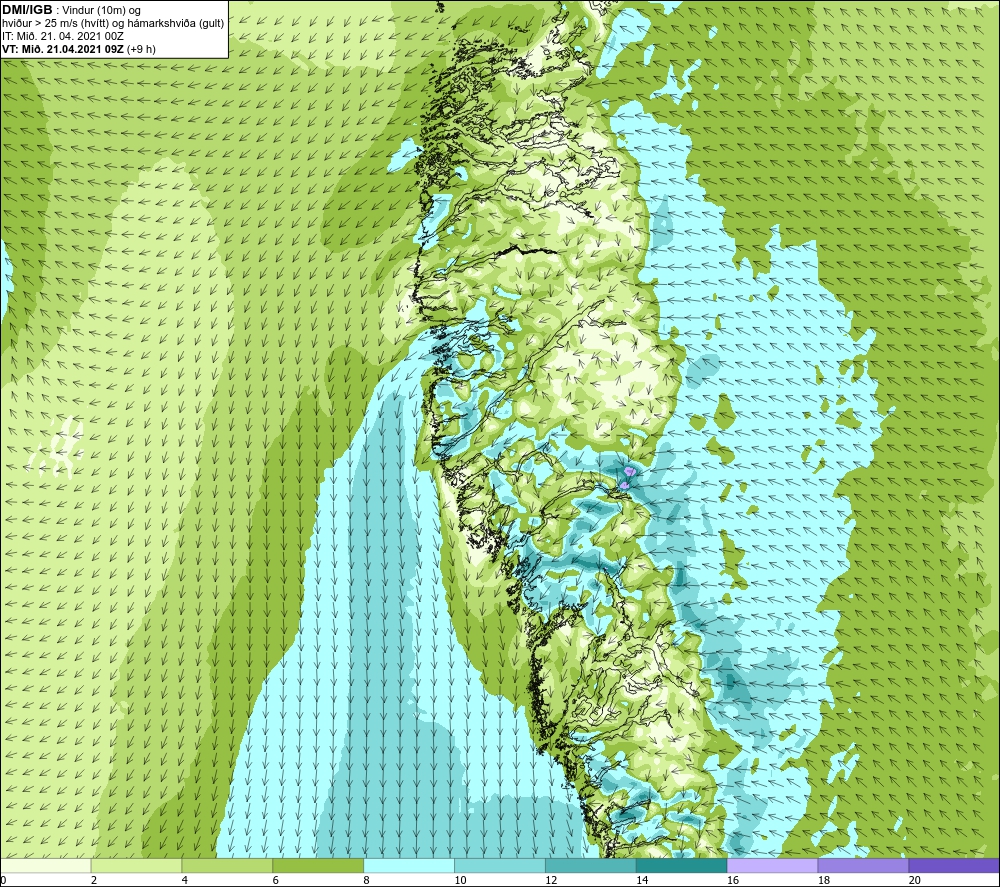The width and height of the screenshot is (1000, 887).
Task: Click the "VT: Mið. 21.04.2021 09Z" valid time
Action: coord(63,49)
